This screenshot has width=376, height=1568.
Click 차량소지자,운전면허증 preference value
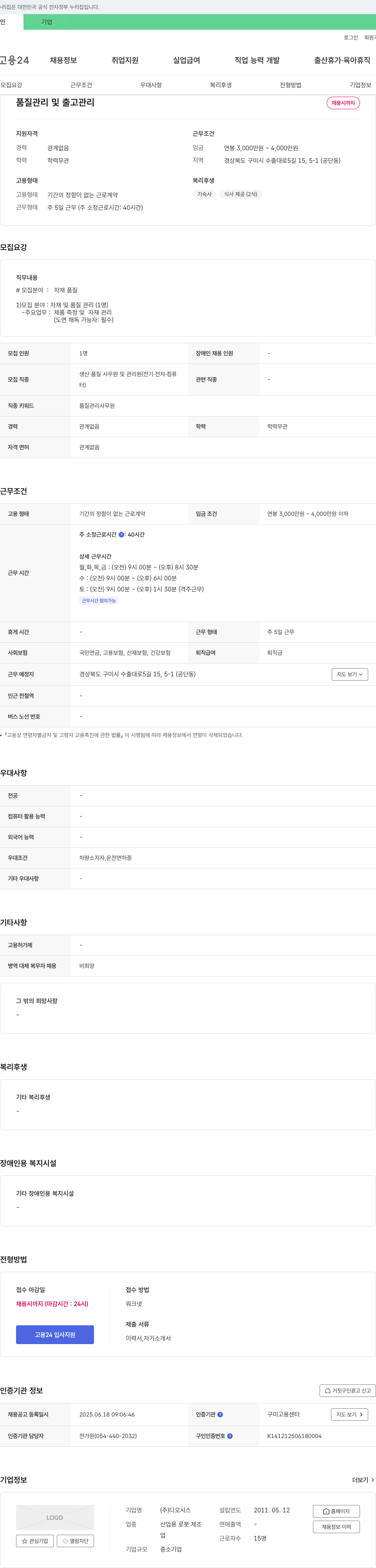click(105, 858)
